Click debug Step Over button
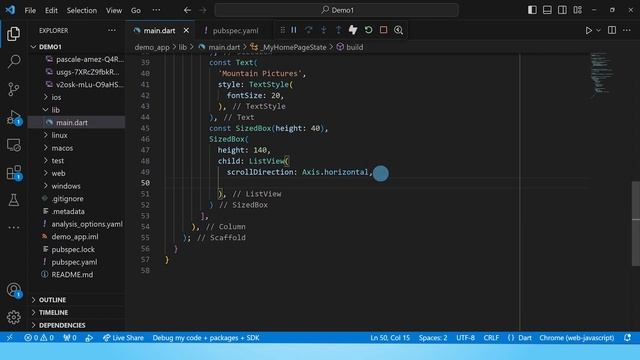This screenshot has height=360, width=640. point(309,30)
